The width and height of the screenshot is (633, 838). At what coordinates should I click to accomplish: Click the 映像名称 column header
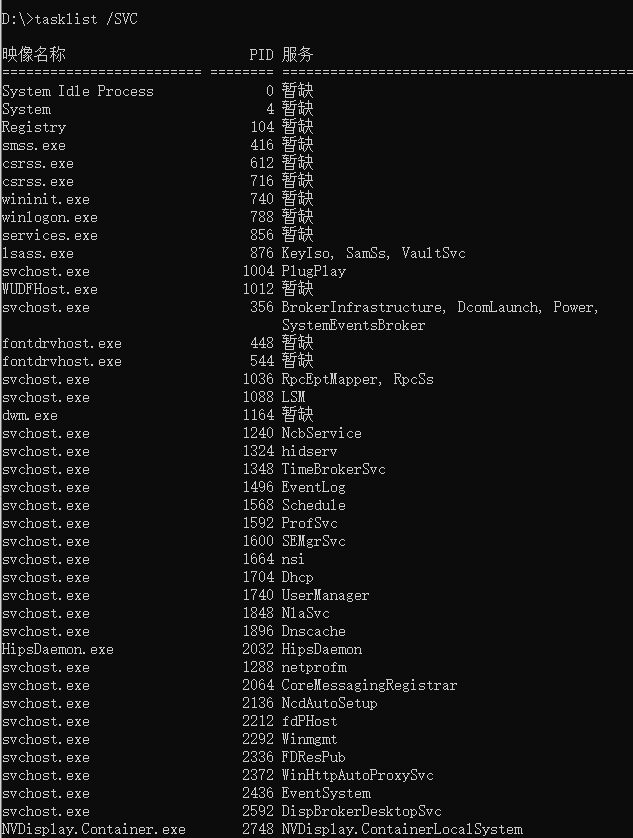[33, 54]
